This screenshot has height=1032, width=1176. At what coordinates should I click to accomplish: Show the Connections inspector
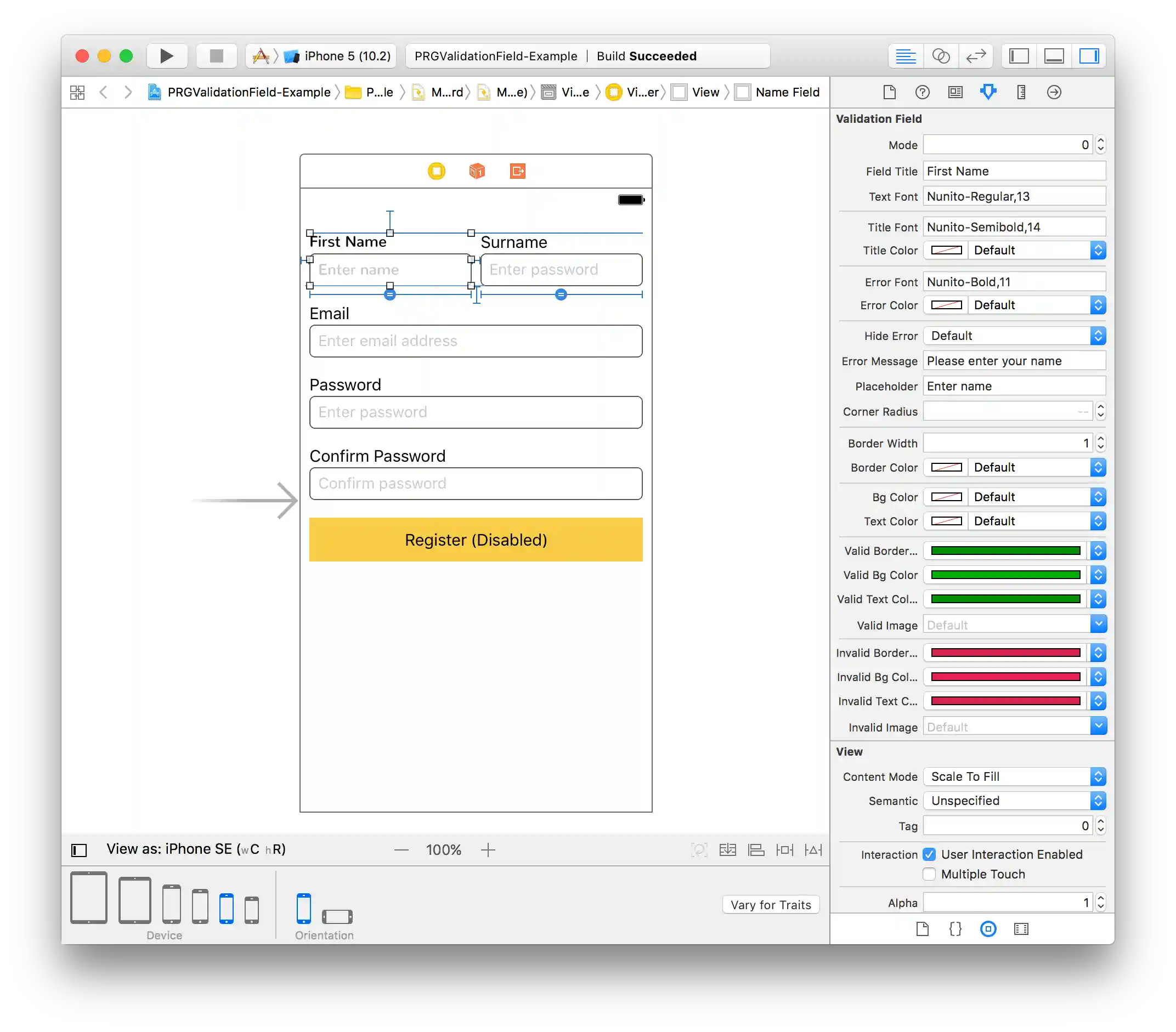click(x=1054, y=92)
